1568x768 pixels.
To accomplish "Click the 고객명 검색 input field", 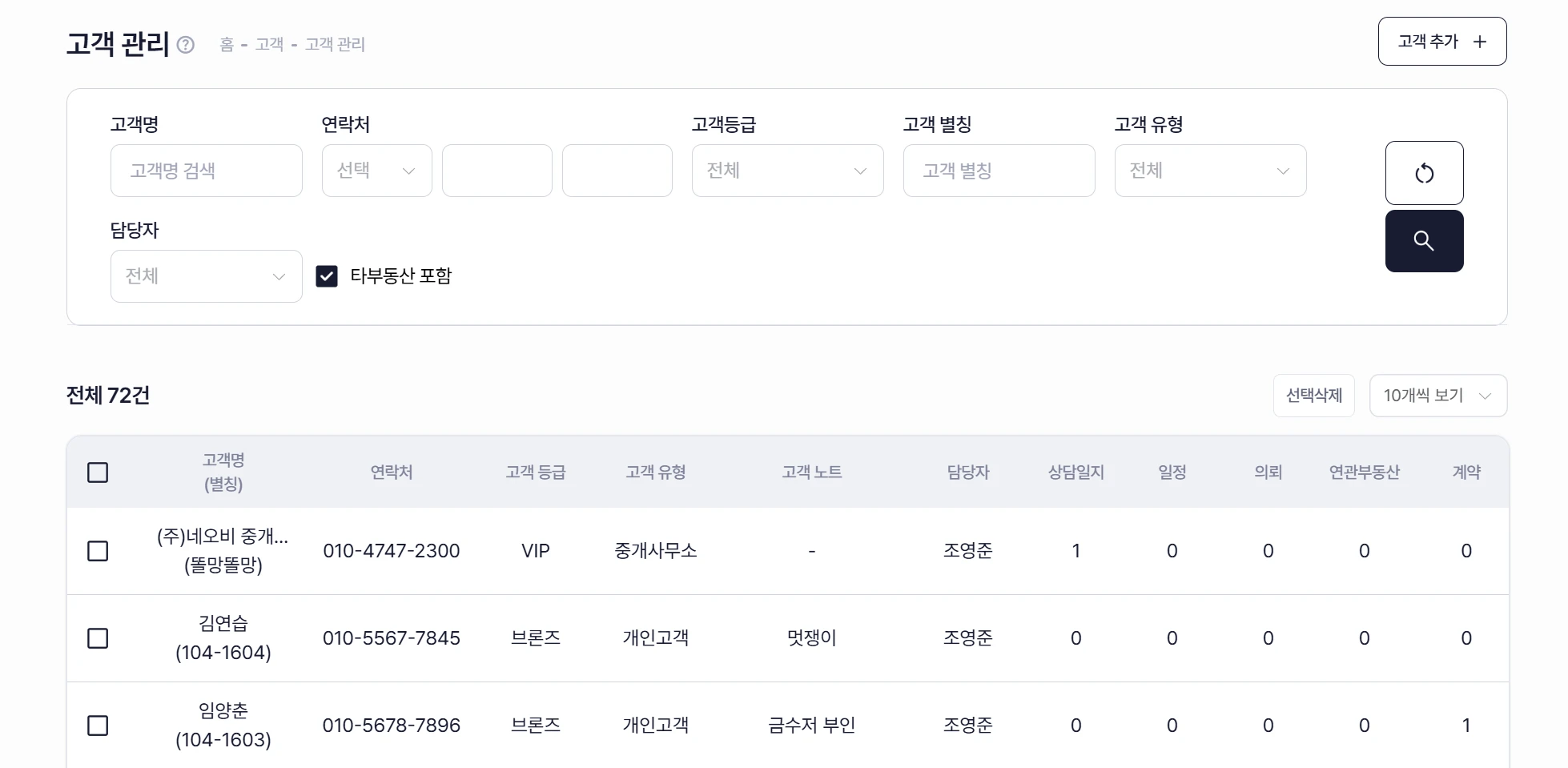I will 207,171.
